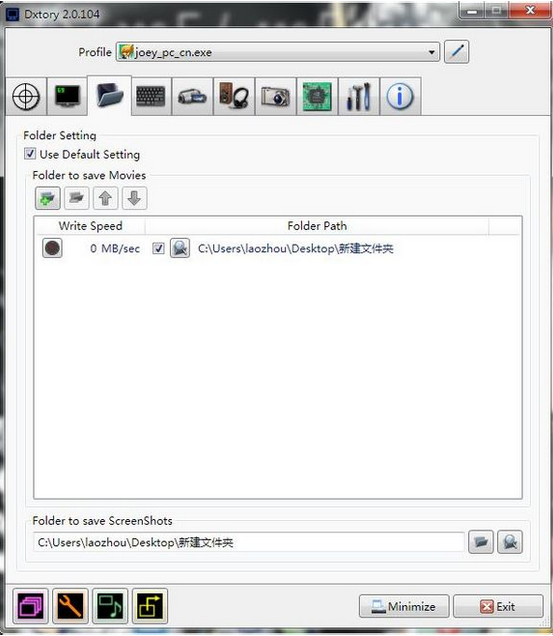553x636 pixels.
Task: Switch to the Overlay monitor tab
Action: click(67, 97)
